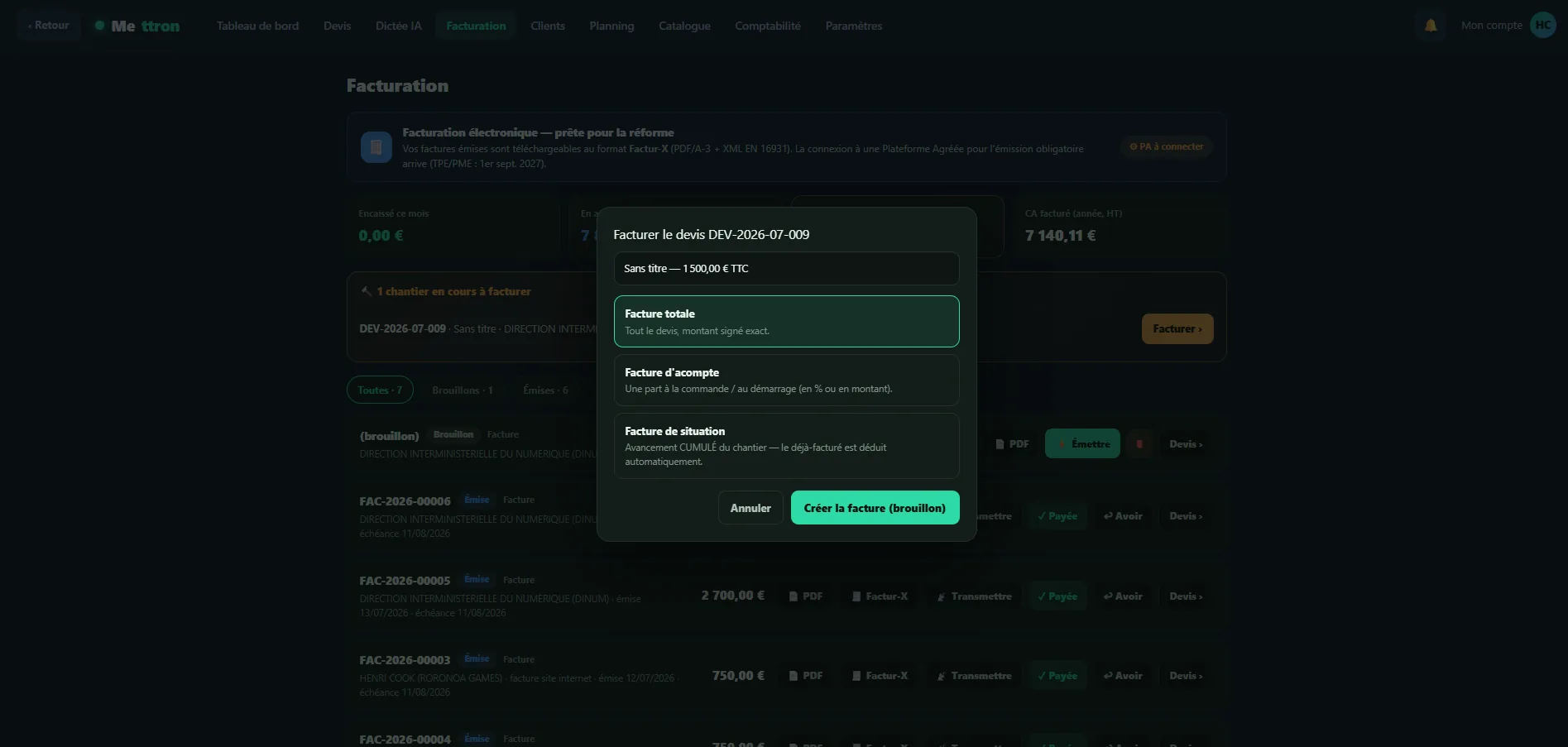
Task: Click the notification bell icon
Action: (x=1431, y=26)
